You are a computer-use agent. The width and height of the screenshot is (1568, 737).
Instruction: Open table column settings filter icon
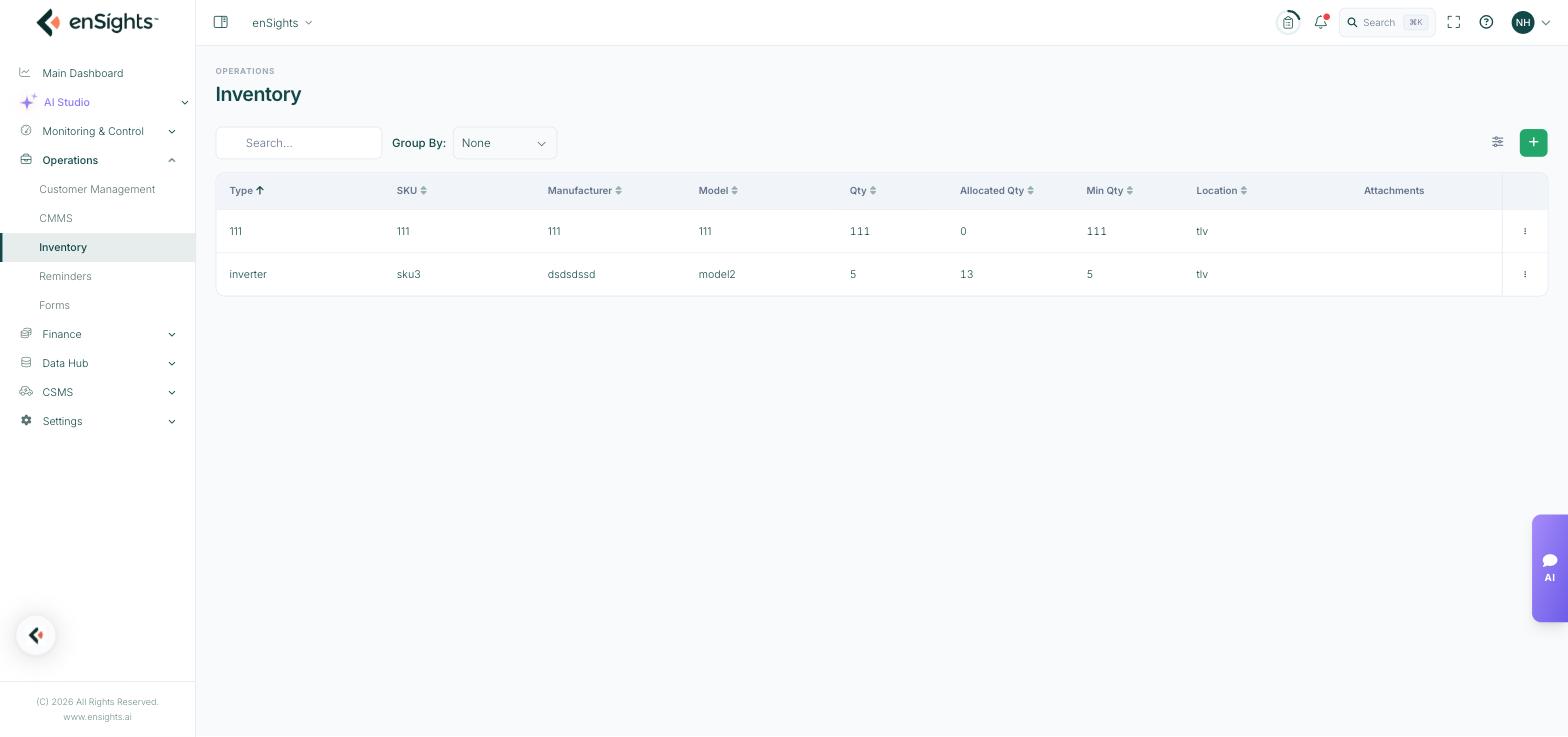1498,142
